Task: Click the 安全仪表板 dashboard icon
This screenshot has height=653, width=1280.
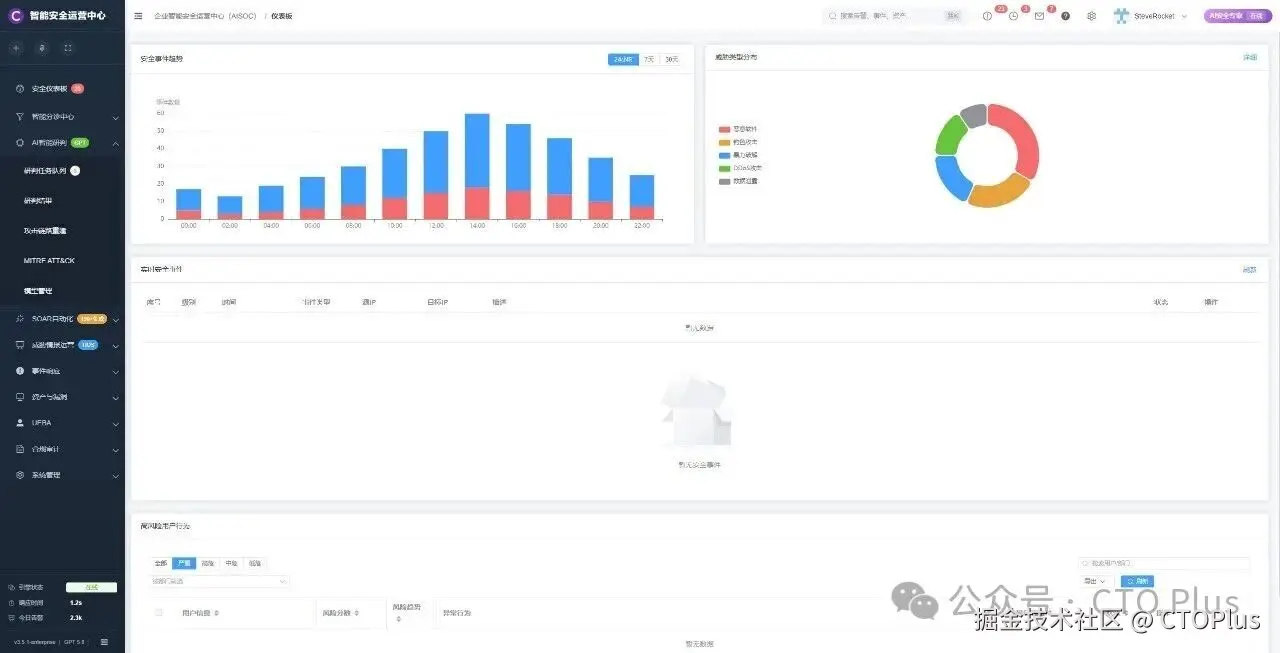Action: tap(20, 89)
